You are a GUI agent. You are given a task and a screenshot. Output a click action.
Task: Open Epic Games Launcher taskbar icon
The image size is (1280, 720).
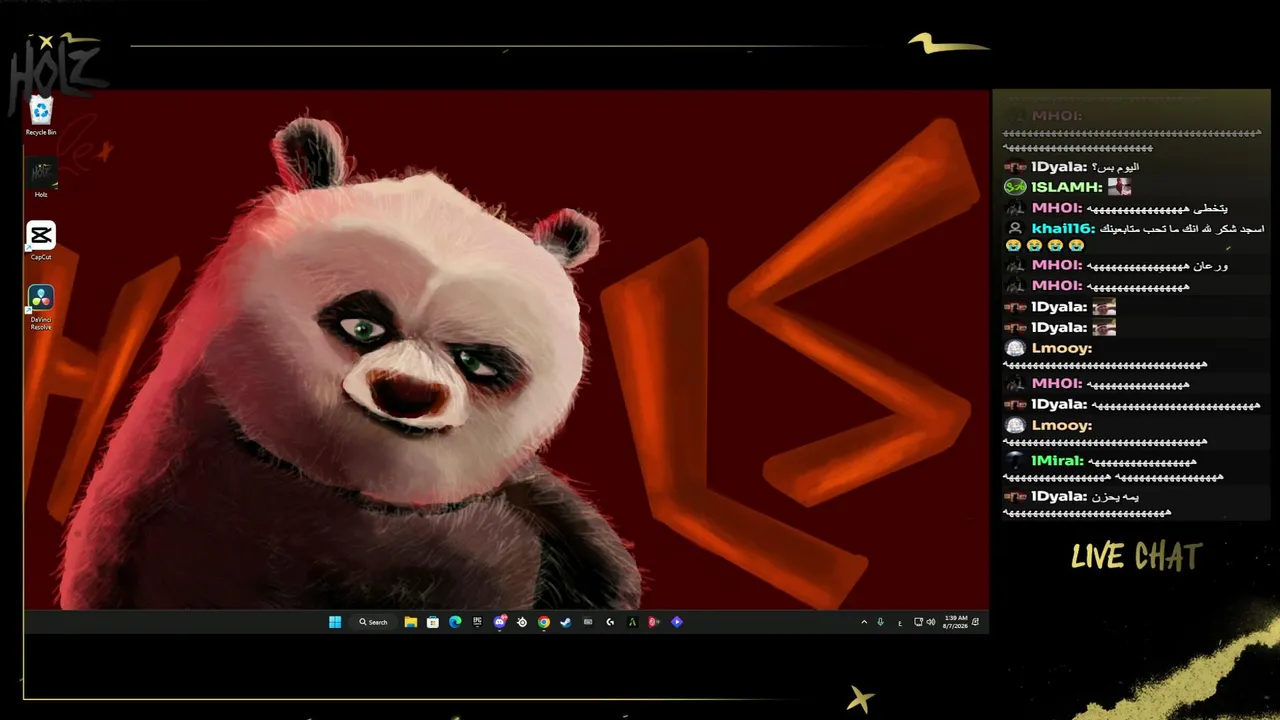click(477, 622)
